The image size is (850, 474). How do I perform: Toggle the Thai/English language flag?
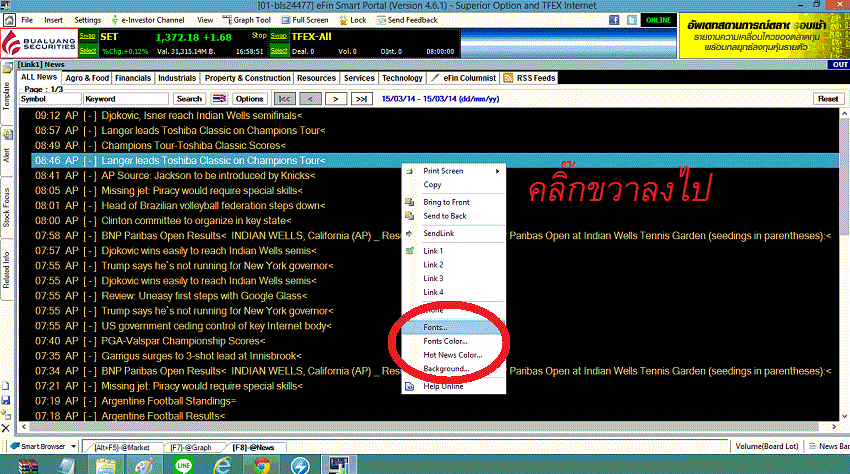219,99
